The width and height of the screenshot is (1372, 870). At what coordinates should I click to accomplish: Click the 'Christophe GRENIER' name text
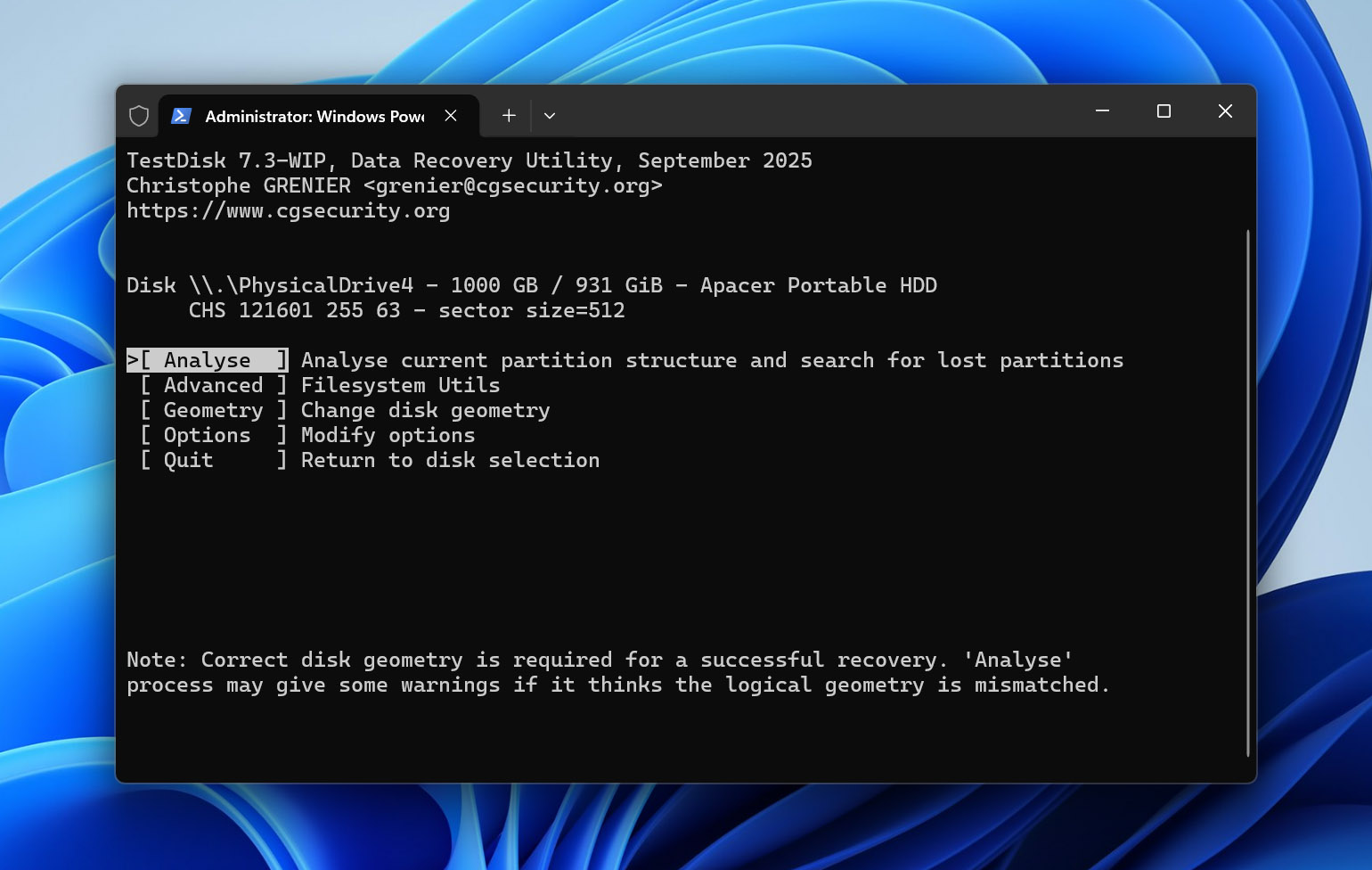point(239,186)
